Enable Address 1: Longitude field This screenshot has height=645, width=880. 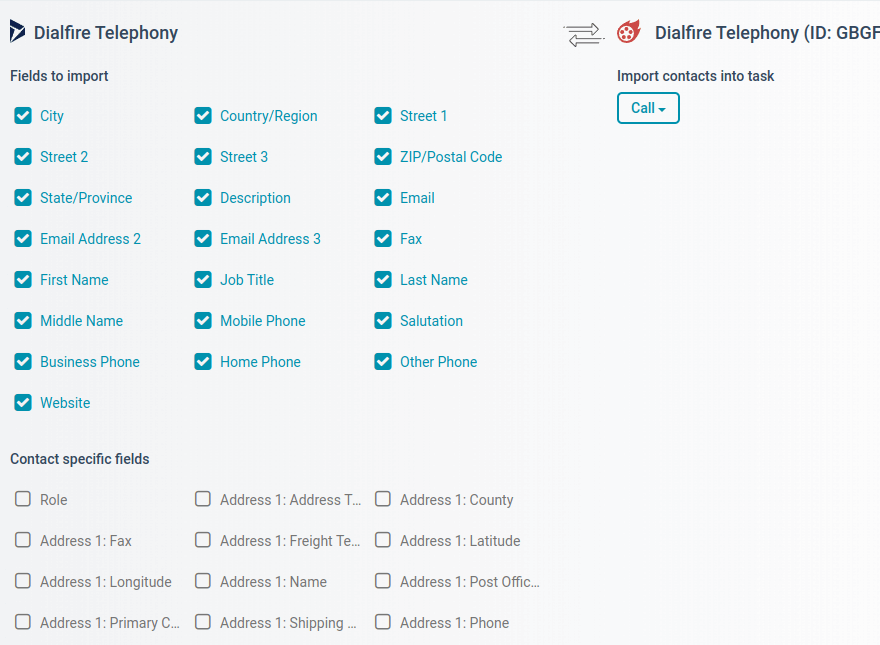(x=23, y=581)
